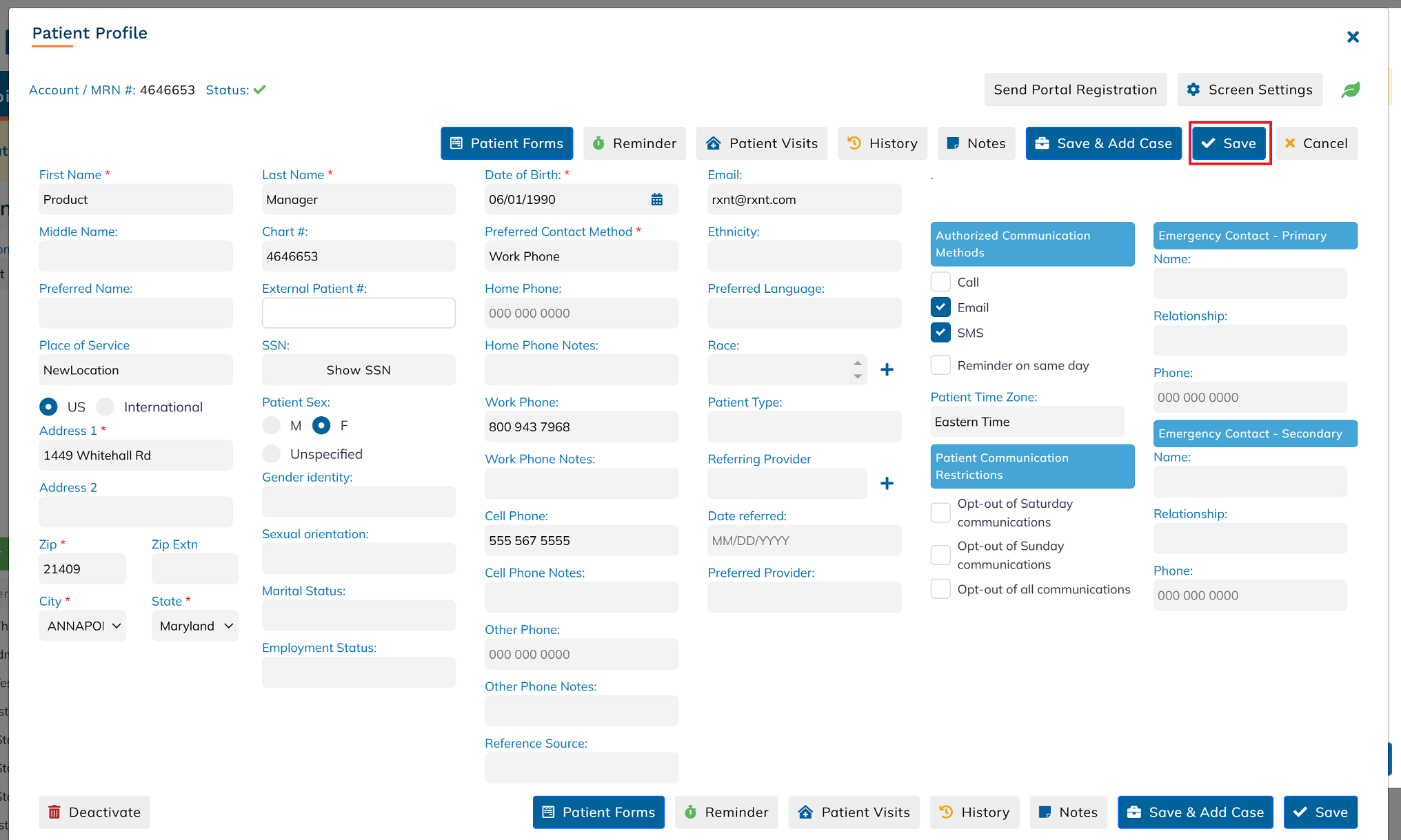Click plus icon to add Race
Screen dimensions: 1401x840
tap(887, 370)
